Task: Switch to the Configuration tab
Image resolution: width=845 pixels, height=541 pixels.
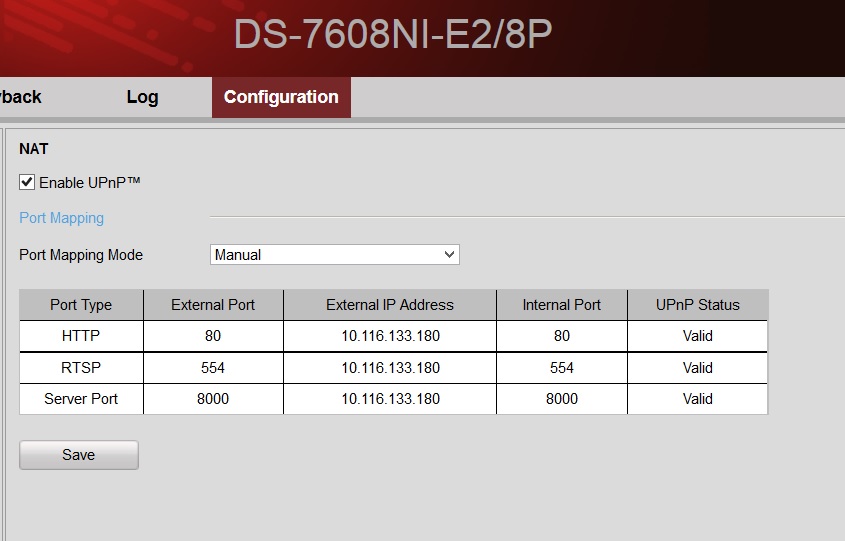Action: (281, 97)
